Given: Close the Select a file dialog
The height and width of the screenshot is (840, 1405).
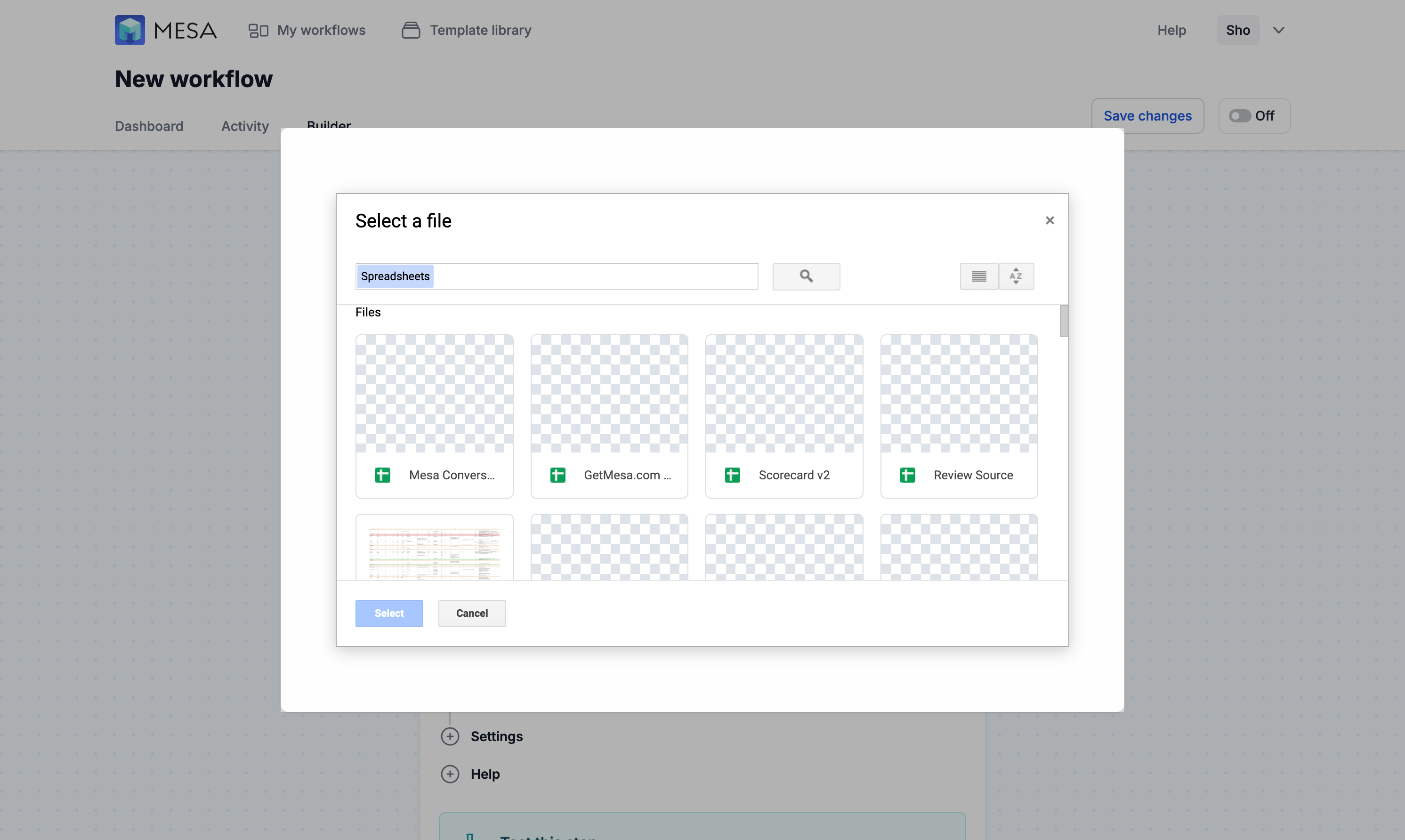Looking at the screenshot, I should (x=1049, y=220).
